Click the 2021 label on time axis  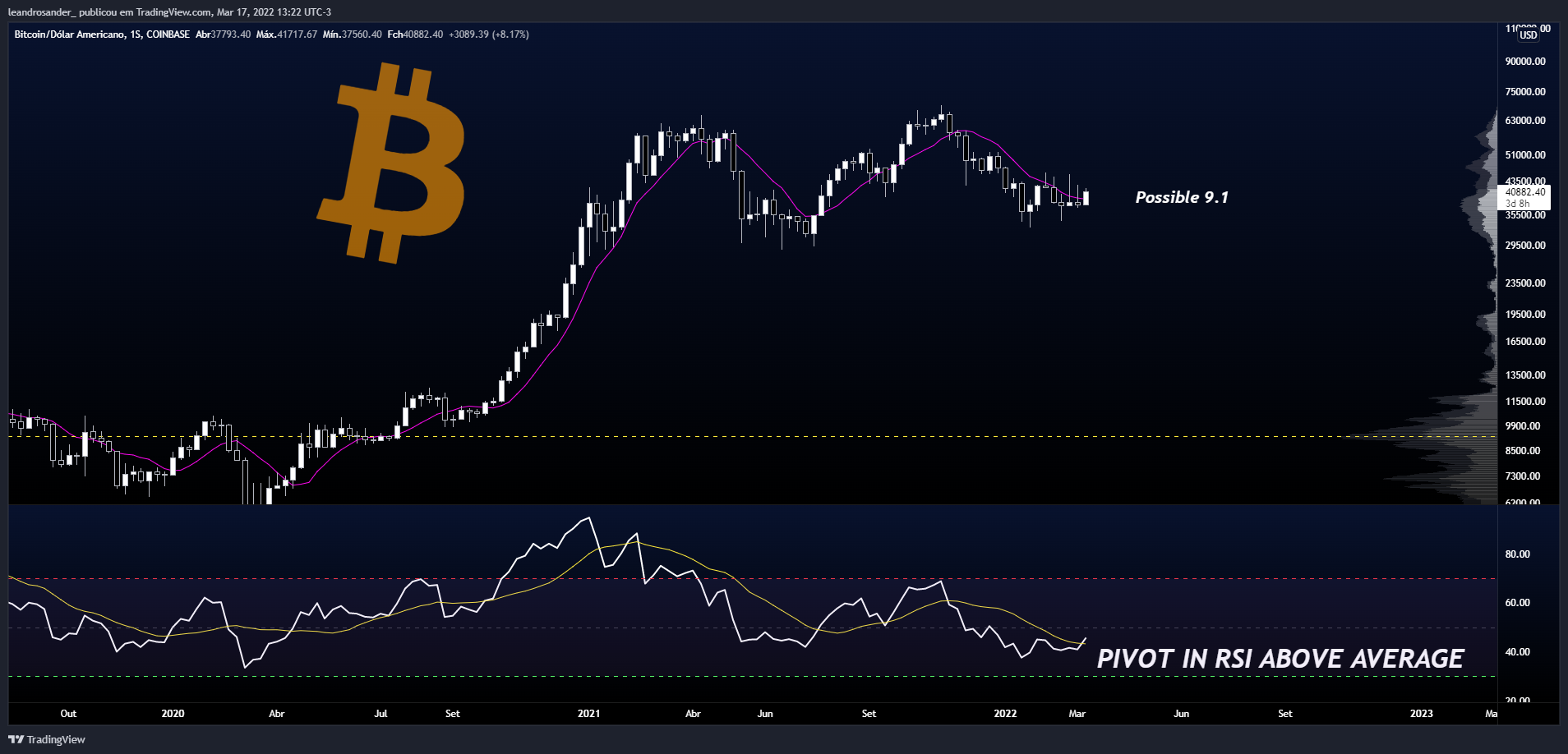point(588,714)
